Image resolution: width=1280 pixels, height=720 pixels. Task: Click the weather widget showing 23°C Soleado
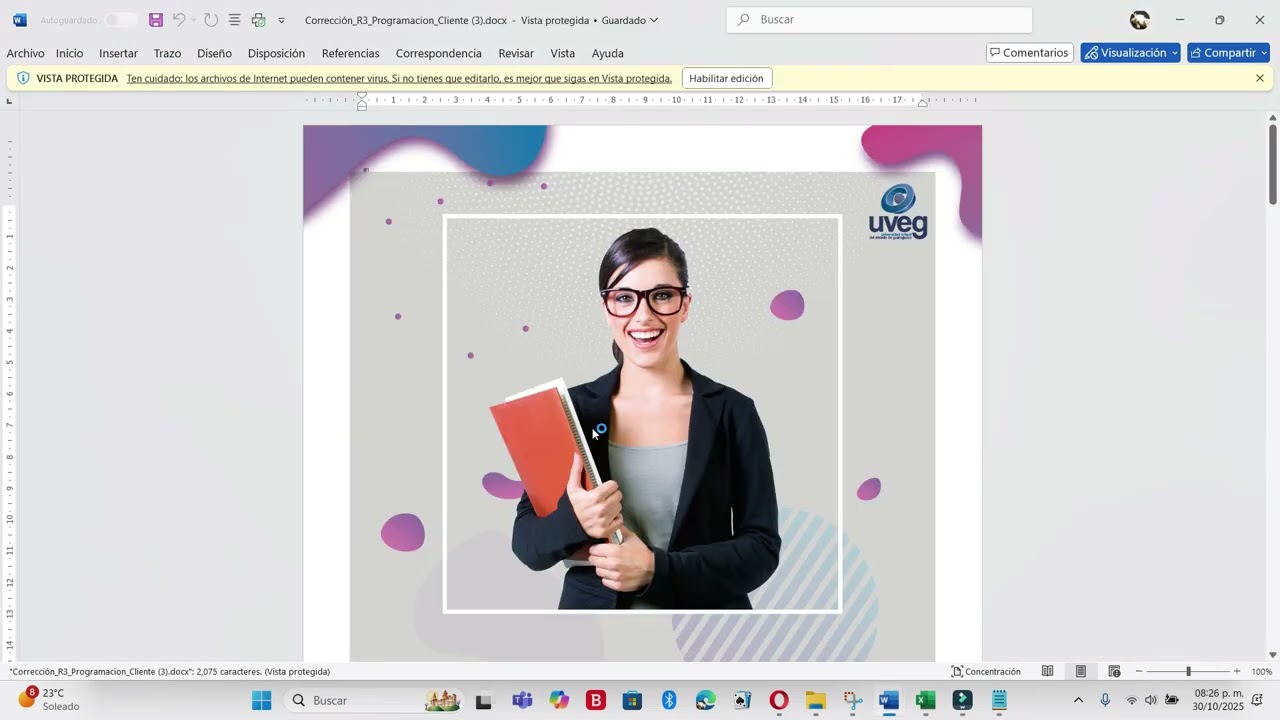pyautogui.click(x=48, y=700)
